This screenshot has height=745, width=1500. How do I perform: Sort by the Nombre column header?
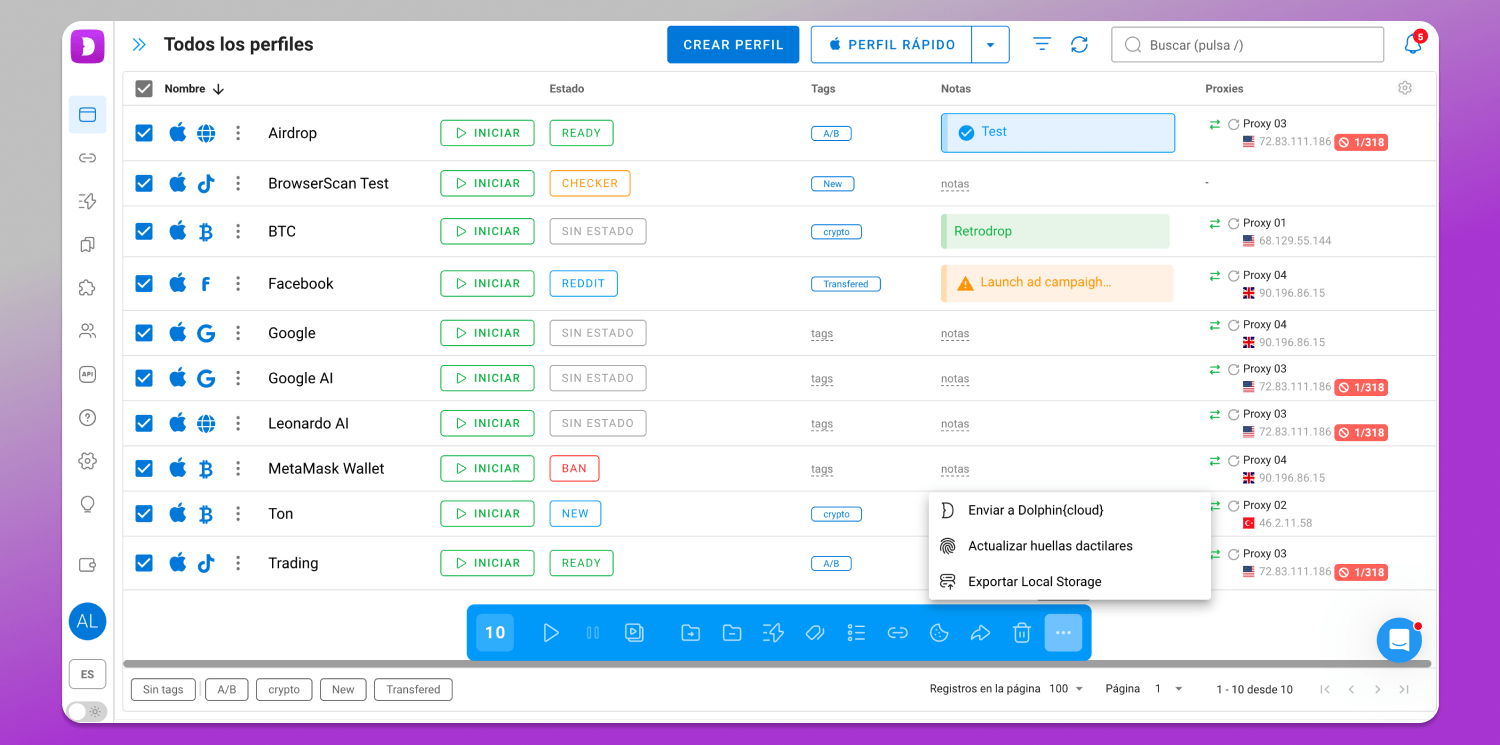point(194,89)
